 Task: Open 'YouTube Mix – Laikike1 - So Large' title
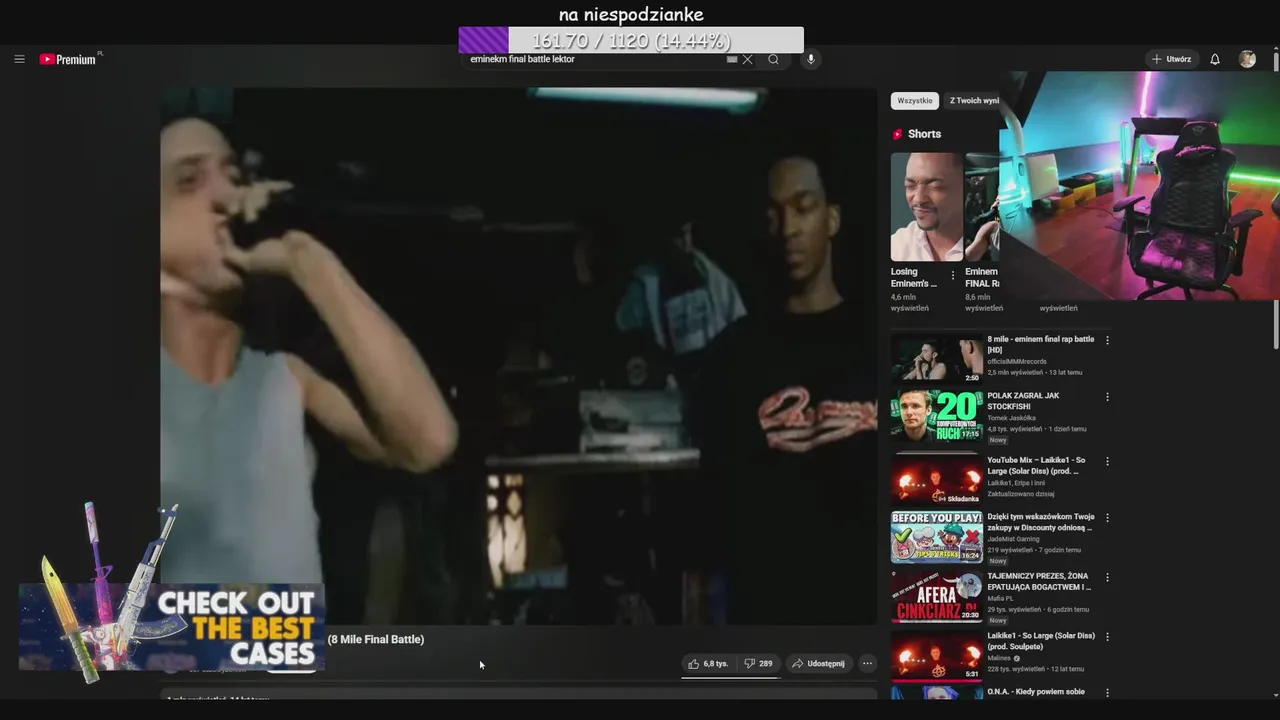(1036, 465)
